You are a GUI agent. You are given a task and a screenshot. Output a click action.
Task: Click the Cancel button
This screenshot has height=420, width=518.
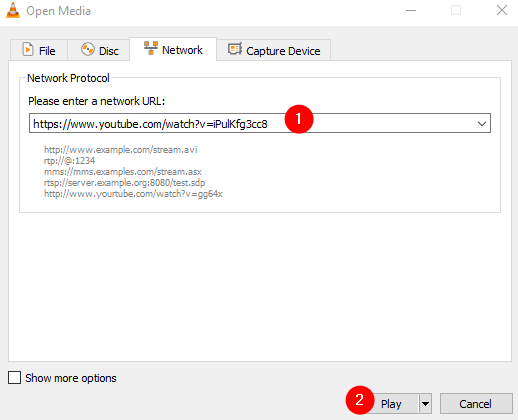pyautogui.click(x=476, y=404)
